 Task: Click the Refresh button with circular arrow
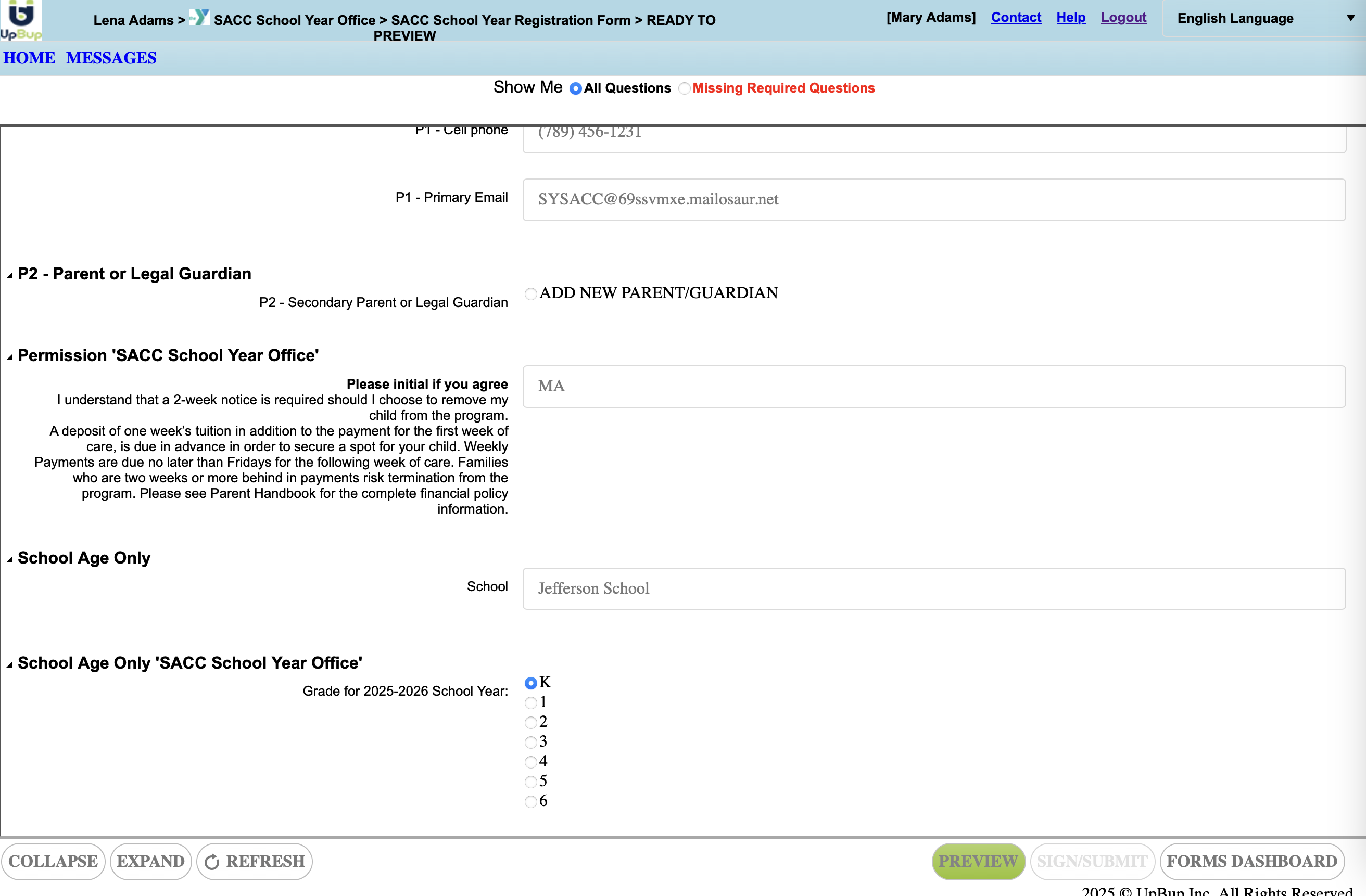(254, 861)
